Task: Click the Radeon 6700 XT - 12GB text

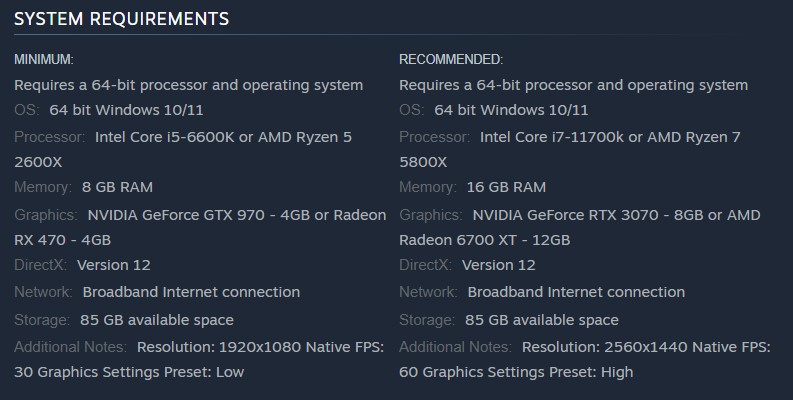Action: [484, 240]
